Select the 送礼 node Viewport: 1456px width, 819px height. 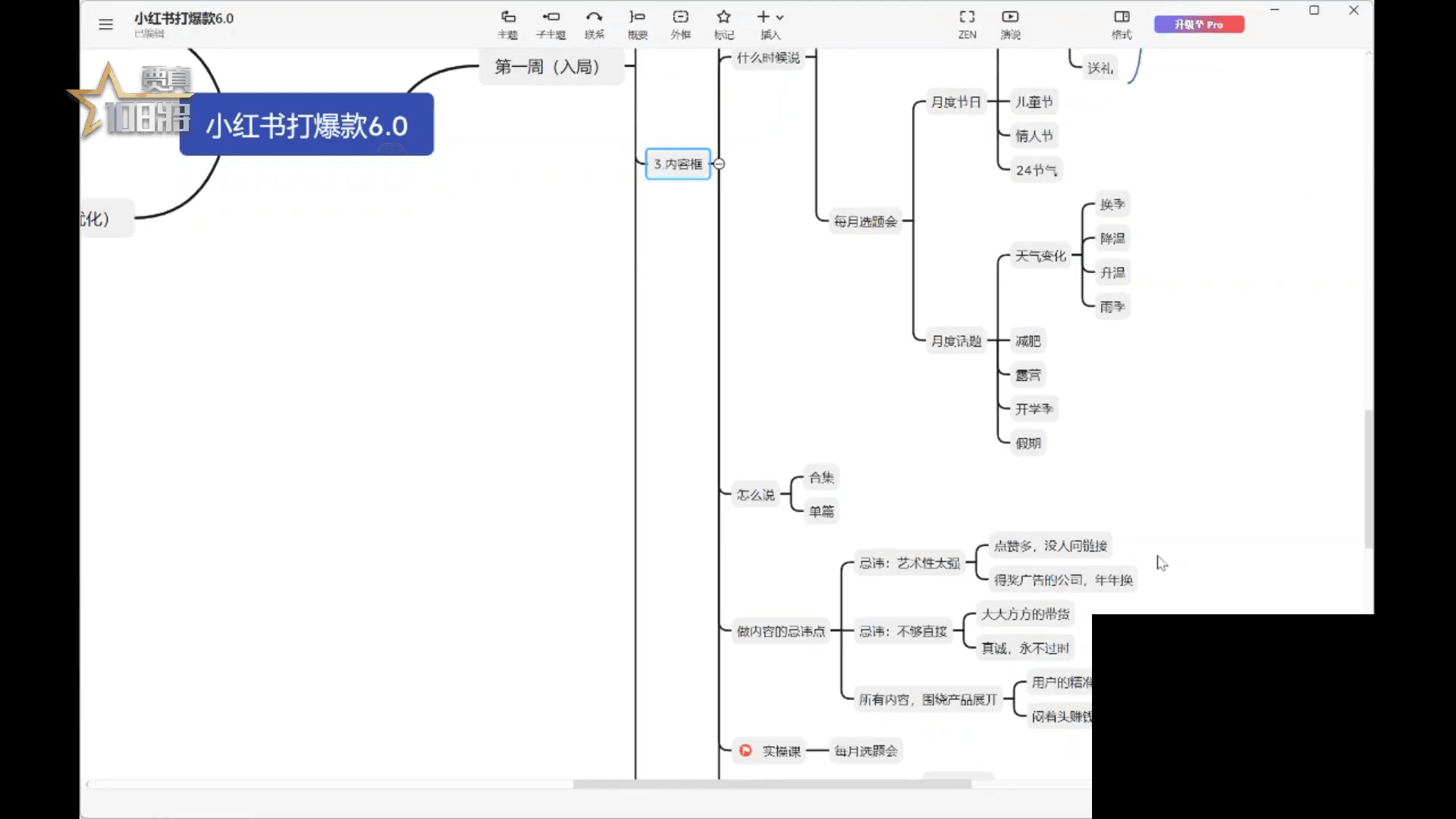point(1100,67)
